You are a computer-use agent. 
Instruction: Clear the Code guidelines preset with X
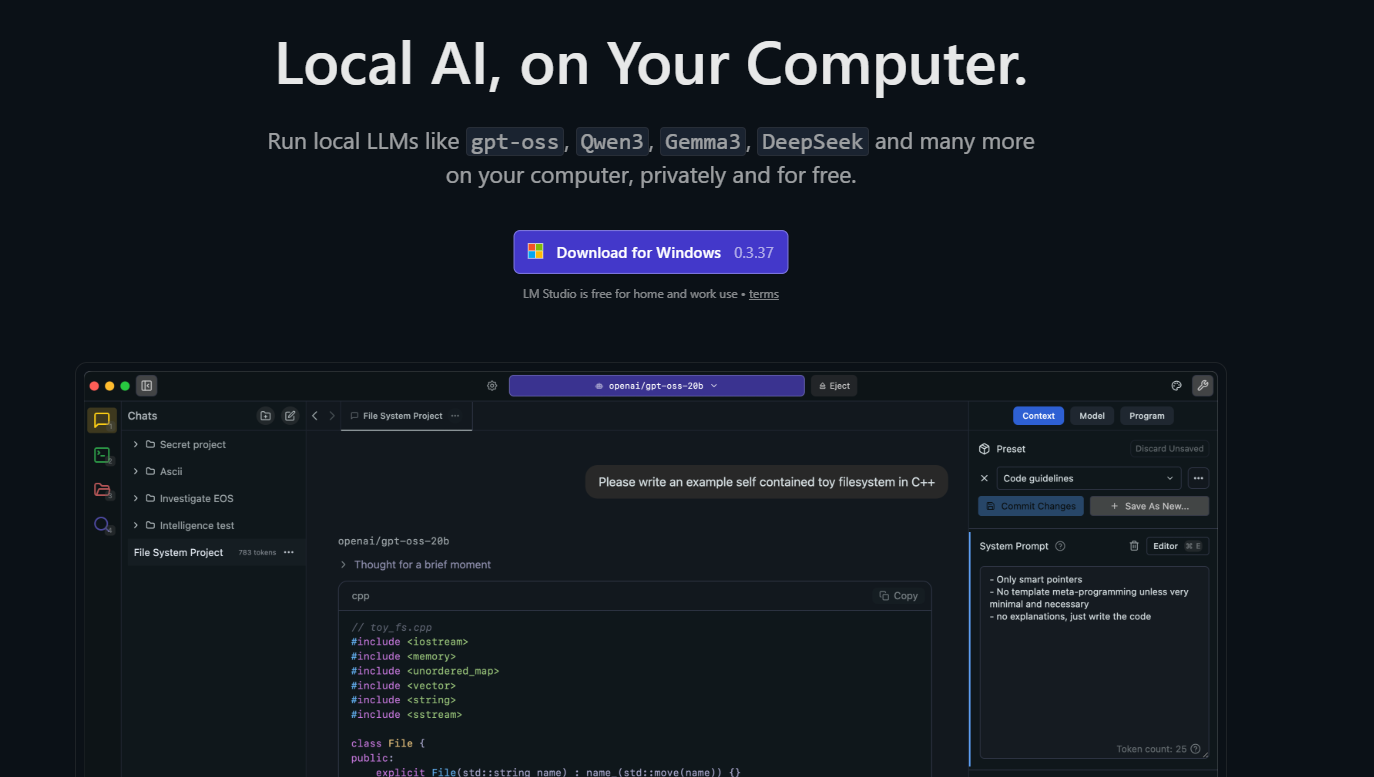coord(984,478)
